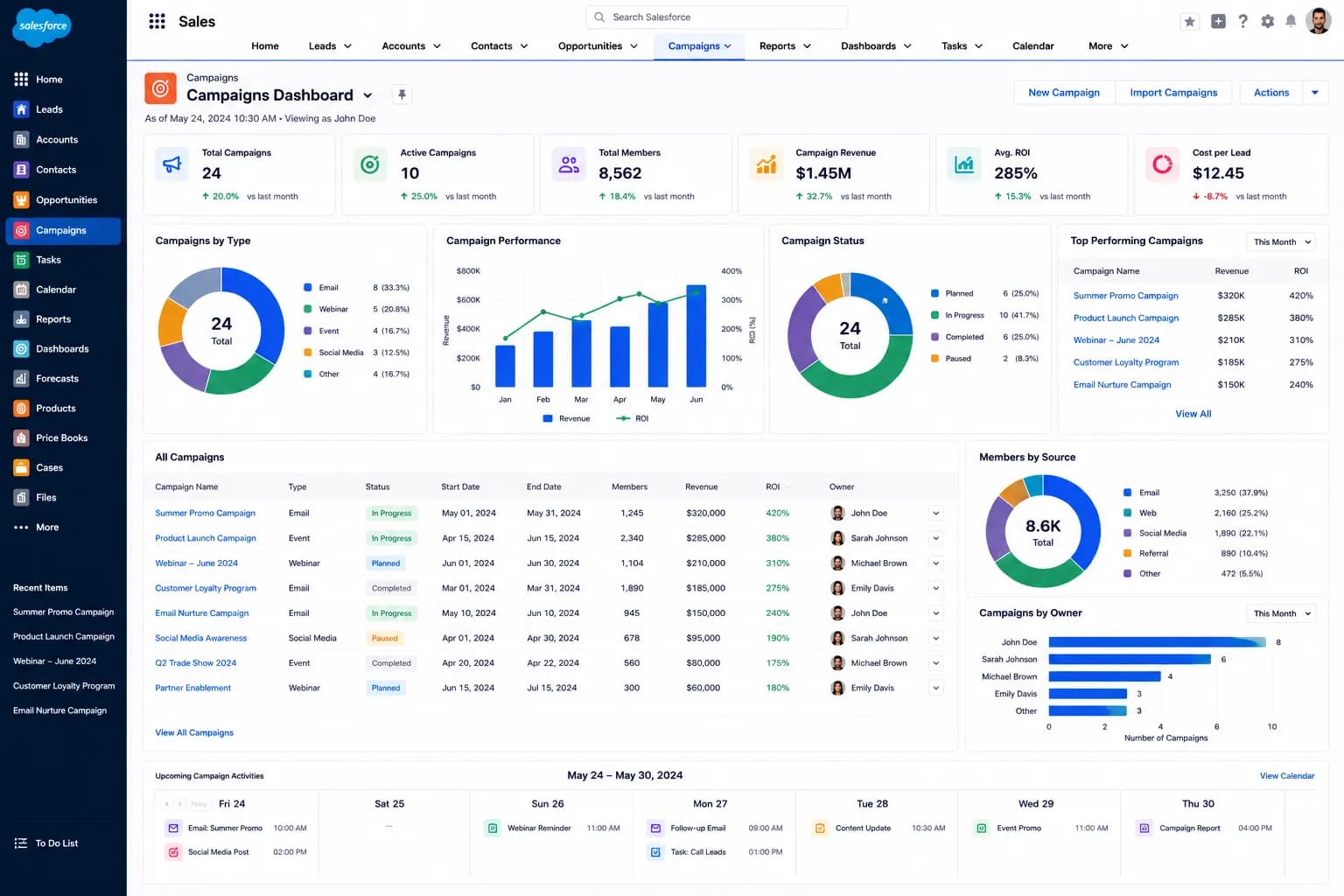Change Top Performing Campaigns This Month filter
Screen dimensions: 1344x896
[1282, 242]
